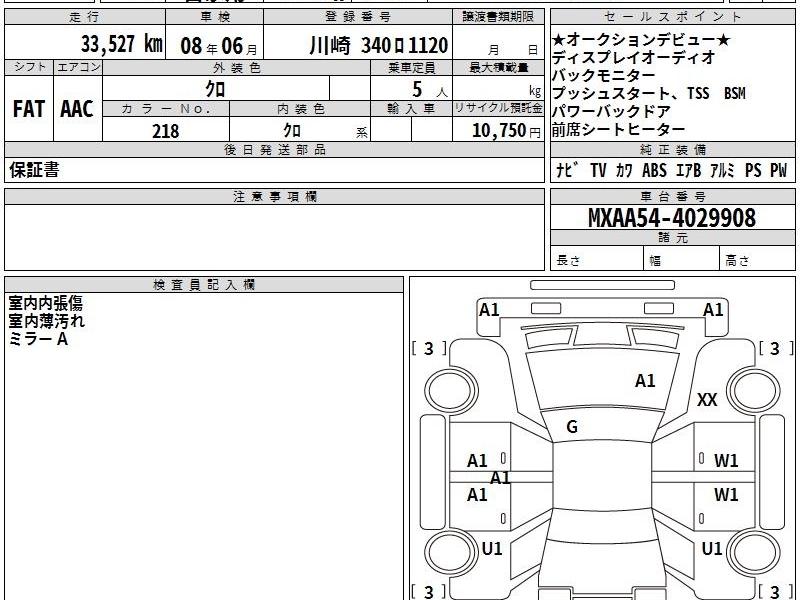Select the カワ equipment code
The width and height of the screenshot is (800, 600).
coord(624,170)
